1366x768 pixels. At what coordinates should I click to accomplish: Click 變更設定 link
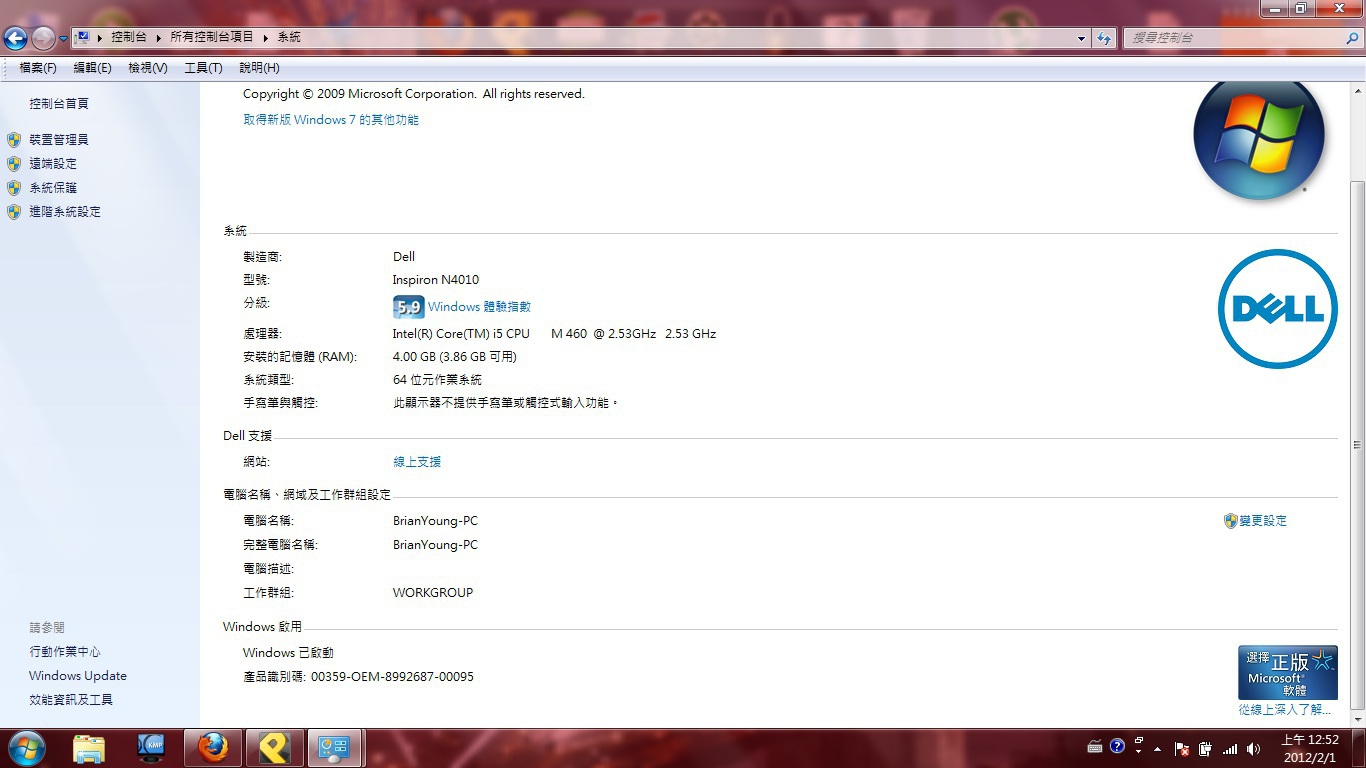(x=1263, y=521)
